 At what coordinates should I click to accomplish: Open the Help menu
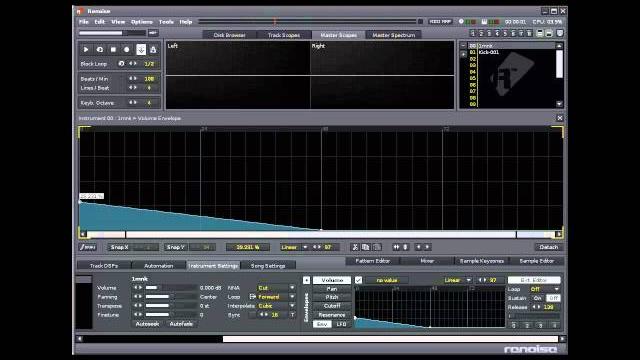pos(186,22)
